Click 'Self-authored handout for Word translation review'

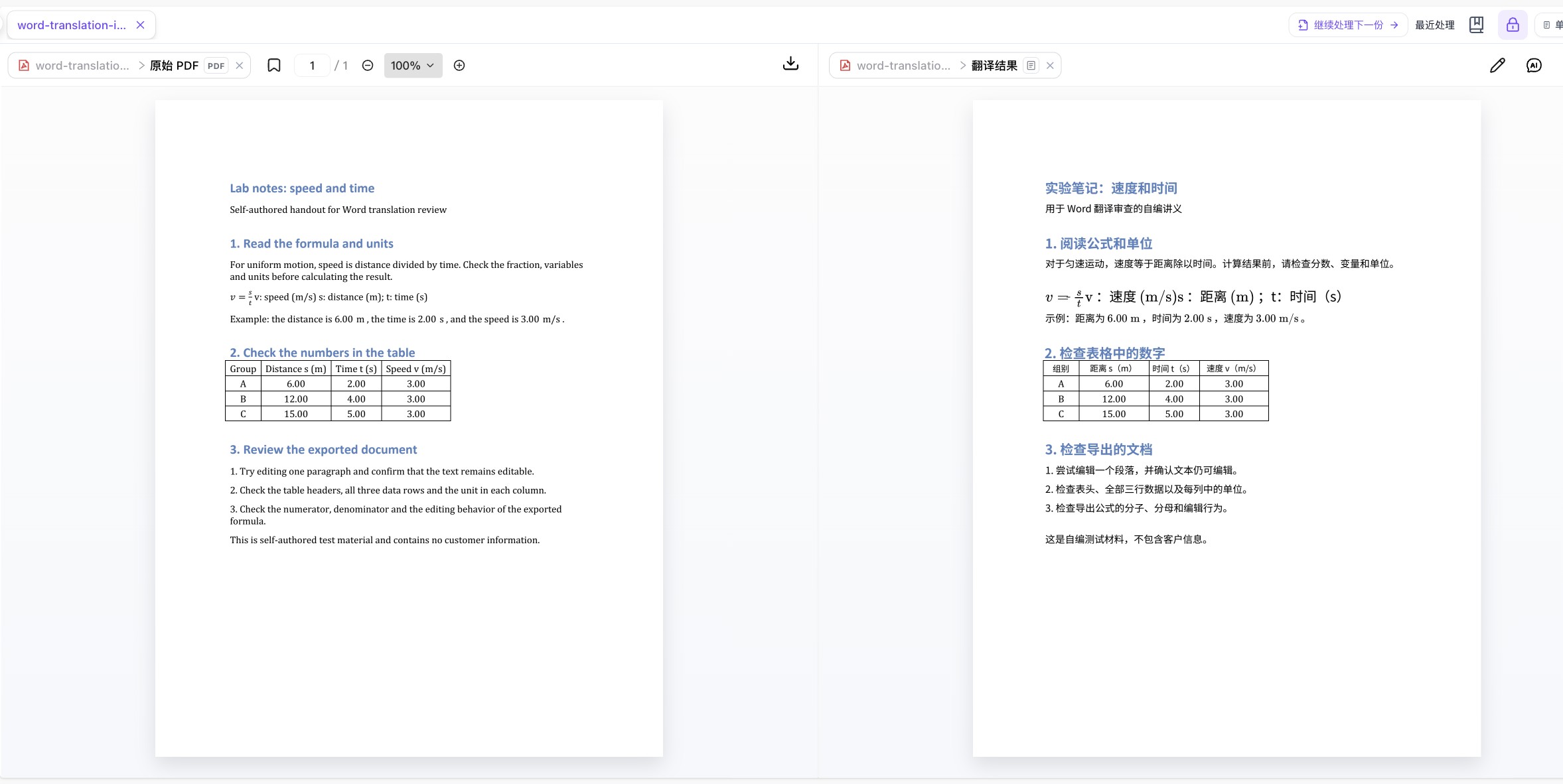[338, 210]
